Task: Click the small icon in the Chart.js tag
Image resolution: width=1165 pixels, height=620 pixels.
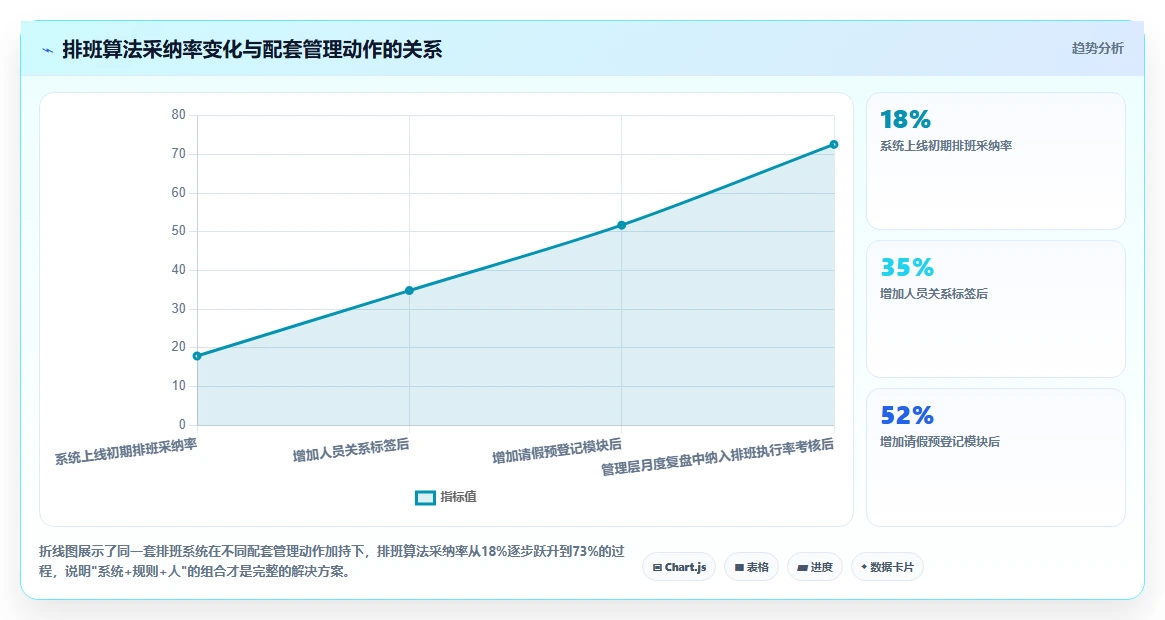Action: (657, 567)
